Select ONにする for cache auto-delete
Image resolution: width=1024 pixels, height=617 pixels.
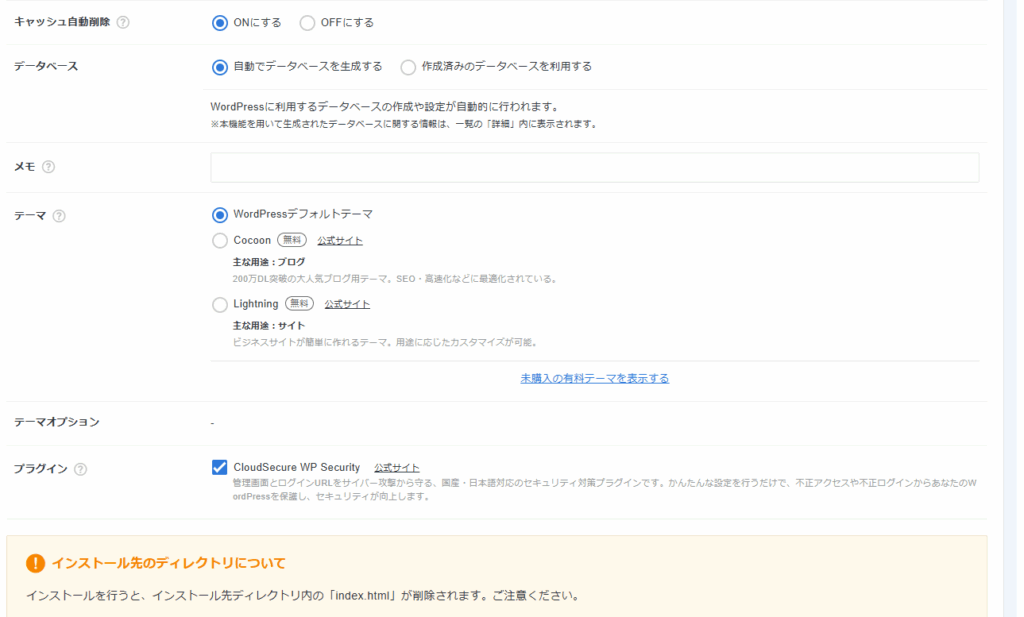[220, 22]
